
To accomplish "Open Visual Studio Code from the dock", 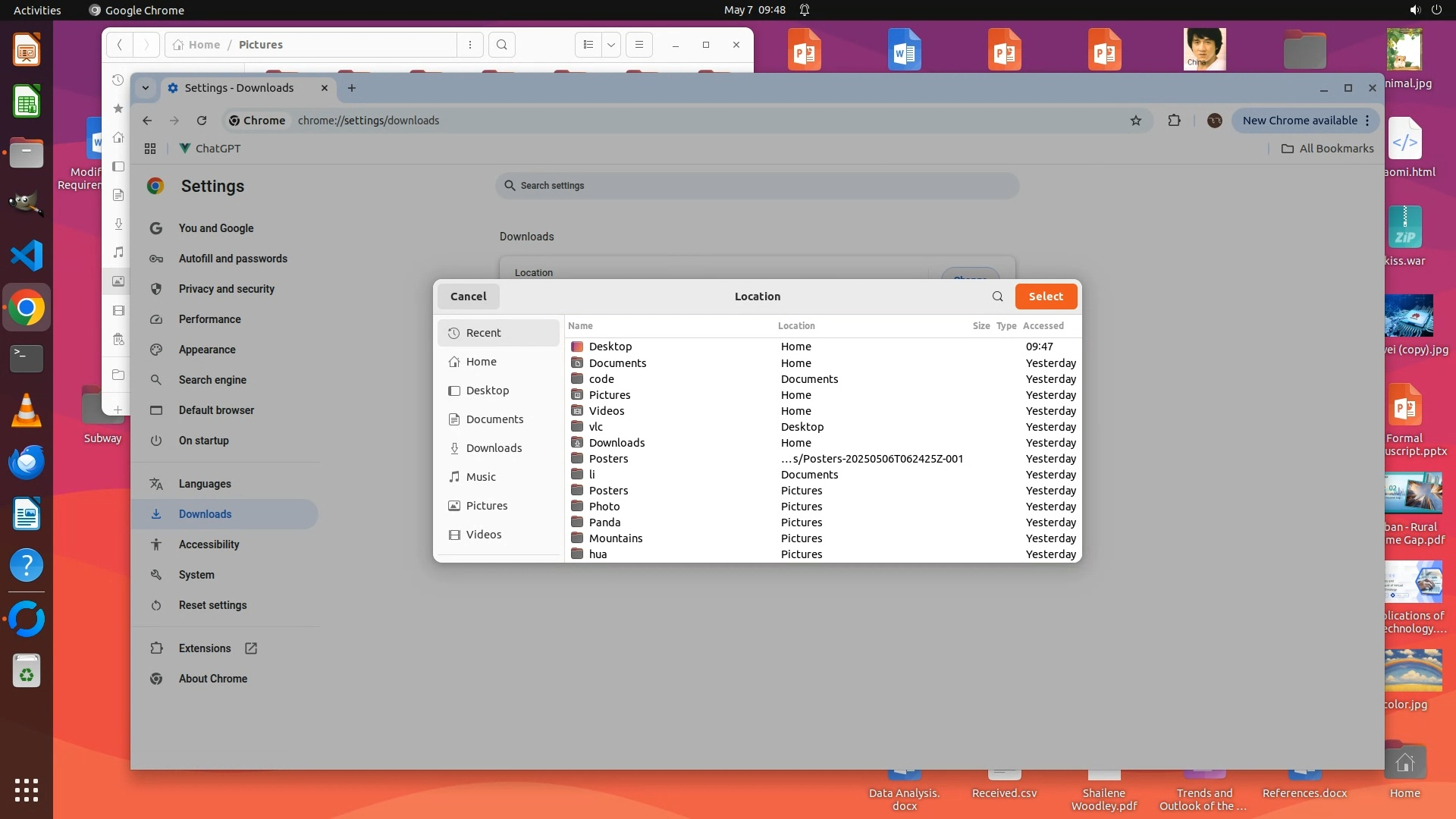I will click(27, 256).
